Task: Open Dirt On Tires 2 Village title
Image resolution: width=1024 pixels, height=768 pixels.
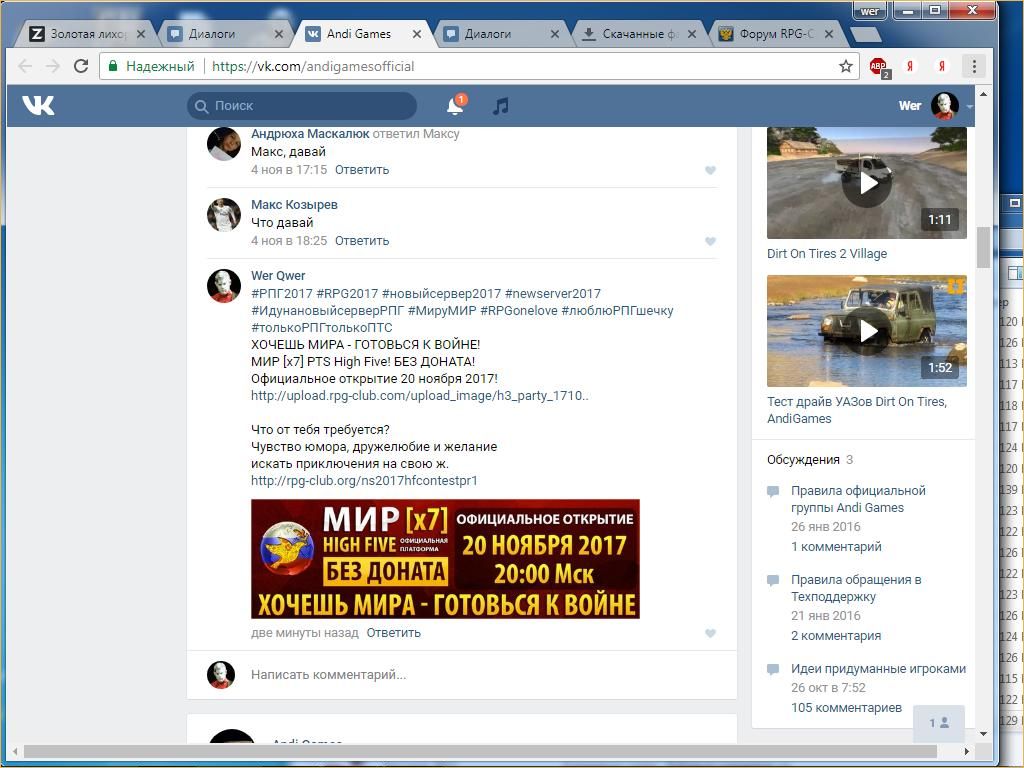Action: 827,254
